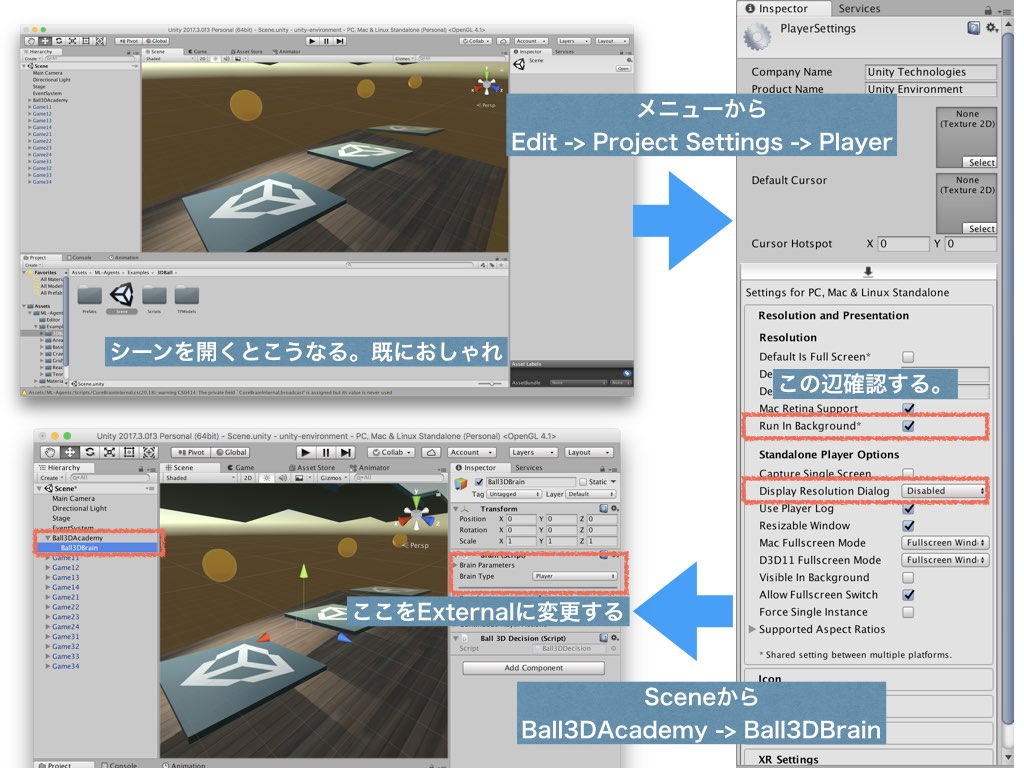Select the Hand tool in the bottom Unity window
1024x768 pixels.
point(50,452)
